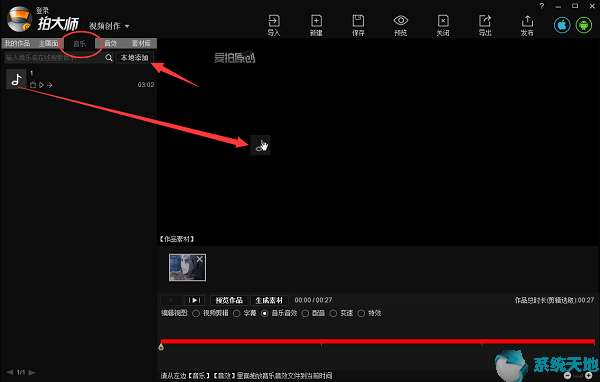Select 字幕 subtitle view radio
Screen dimensions: 600x382
pyautogui.click(x=236, y=313)
